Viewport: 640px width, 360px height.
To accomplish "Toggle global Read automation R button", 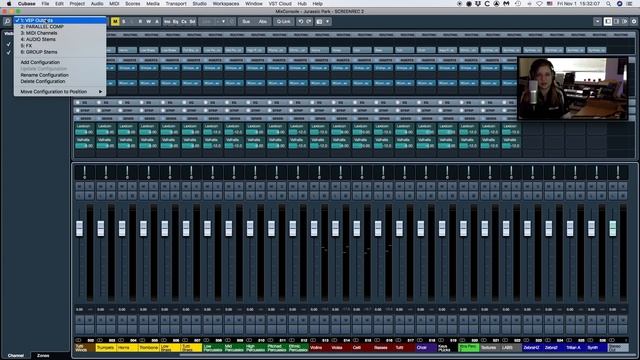I will pos(140,21).
